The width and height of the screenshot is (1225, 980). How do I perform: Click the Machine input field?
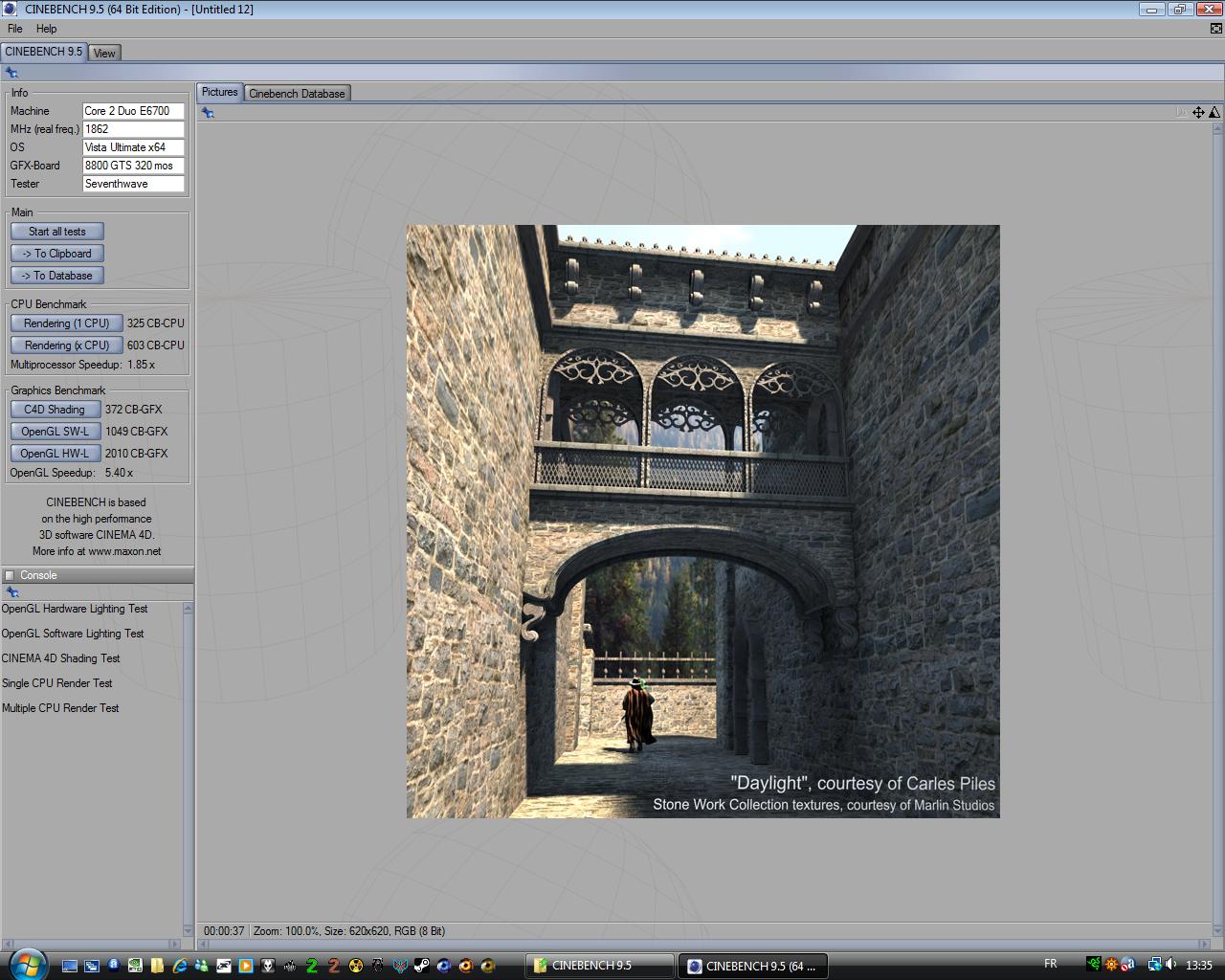tap(133, 111)
